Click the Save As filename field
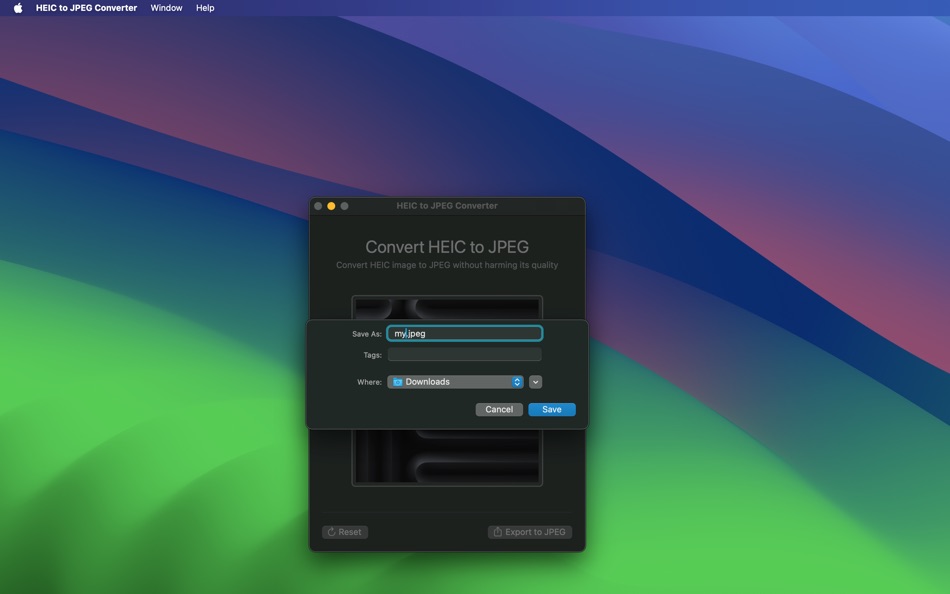The width and height of the screenshot is (950, 594). [465, 333]
